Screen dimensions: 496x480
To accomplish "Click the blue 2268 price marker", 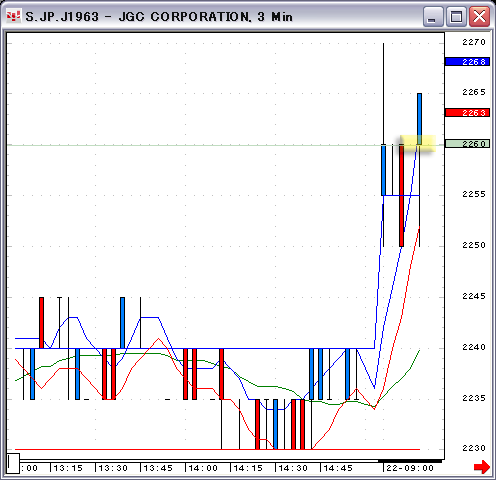I will (467, 62).
